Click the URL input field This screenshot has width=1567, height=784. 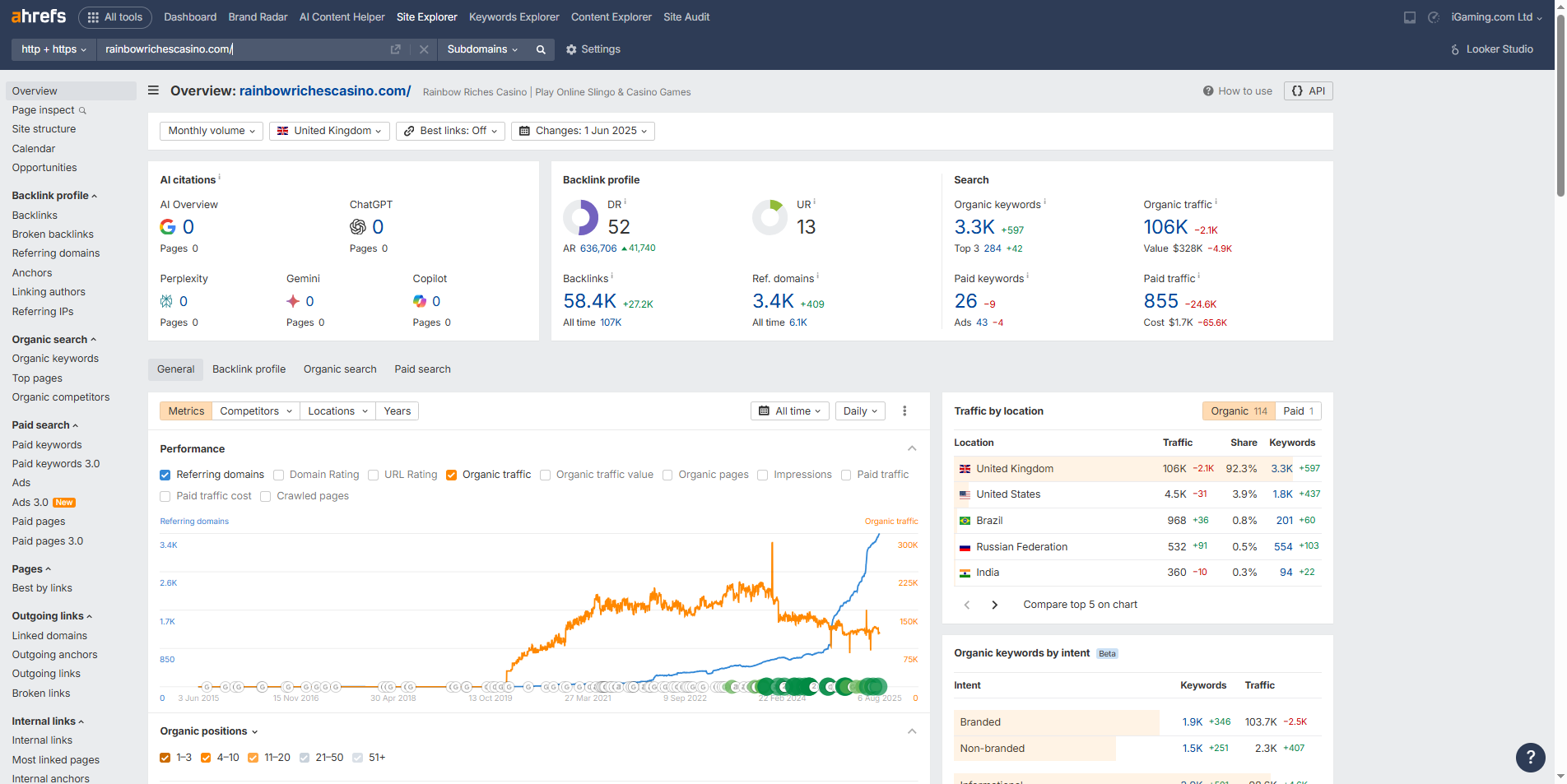[243, 49]
